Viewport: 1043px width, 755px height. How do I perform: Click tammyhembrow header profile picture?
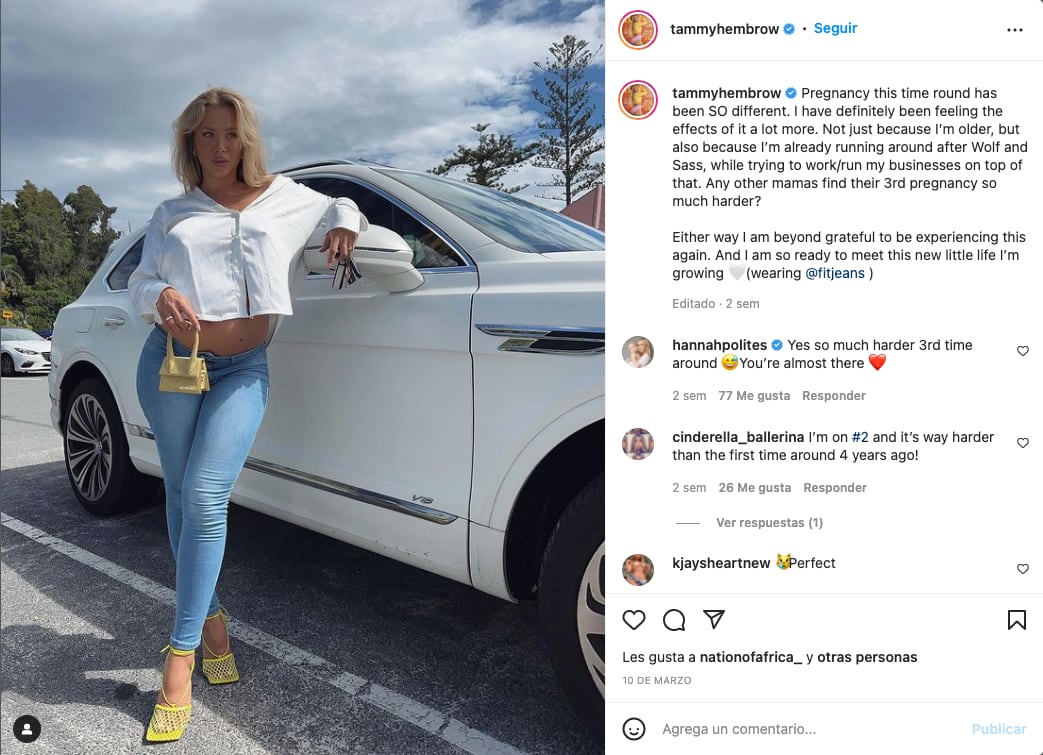[638, 30]
